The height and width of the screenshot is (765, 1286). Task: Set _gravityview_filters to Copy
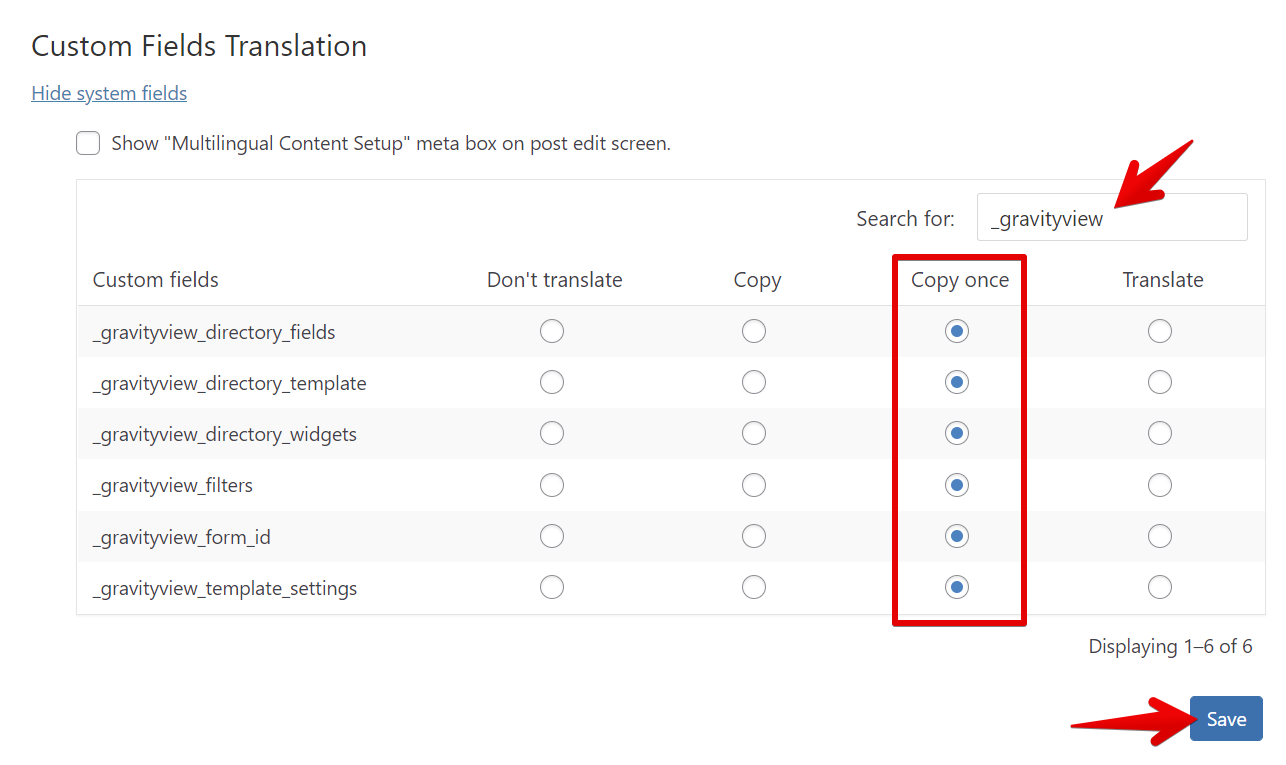754,485
